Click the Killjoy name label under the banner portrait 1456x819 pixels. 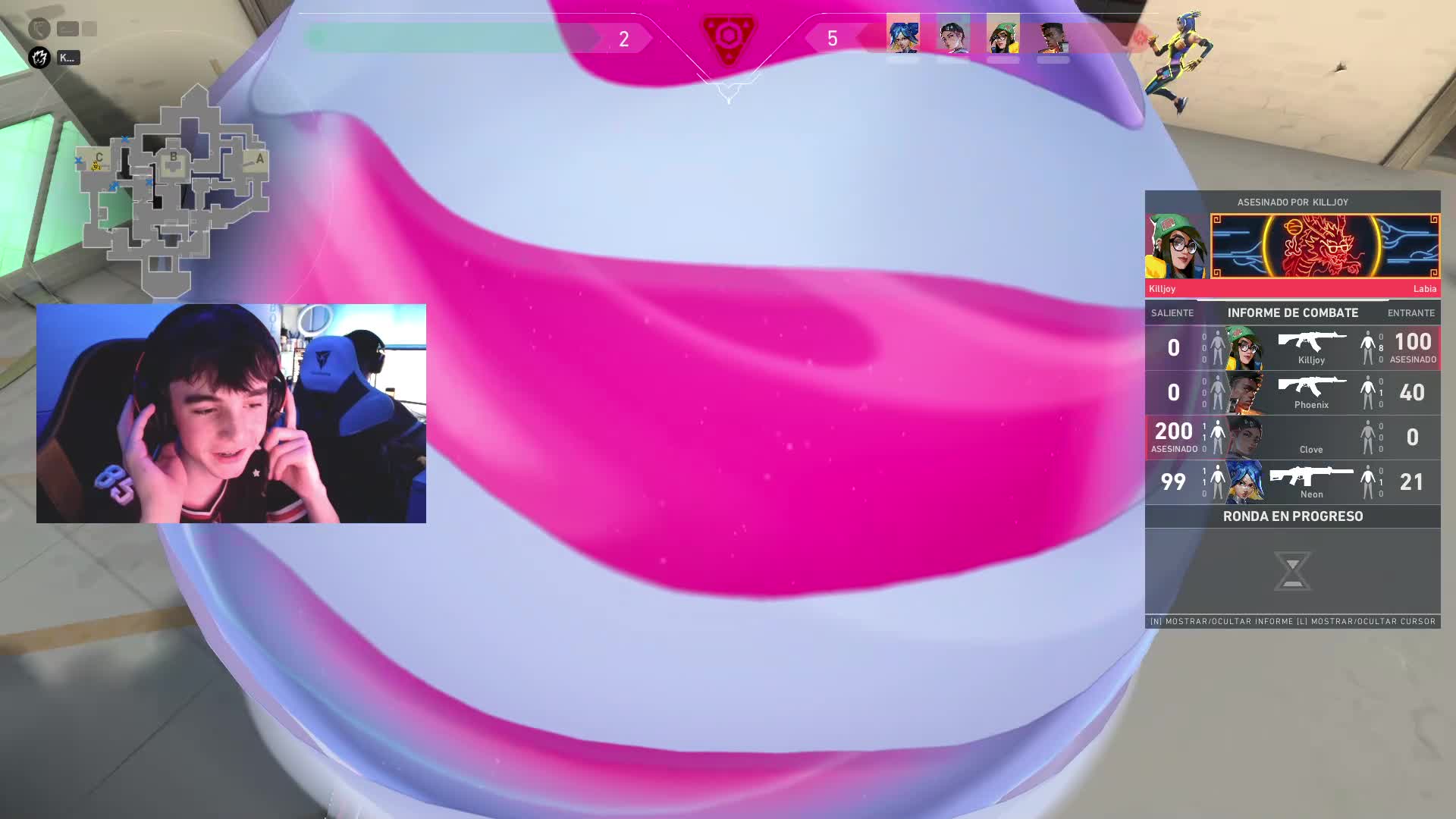coord(1162,289)
